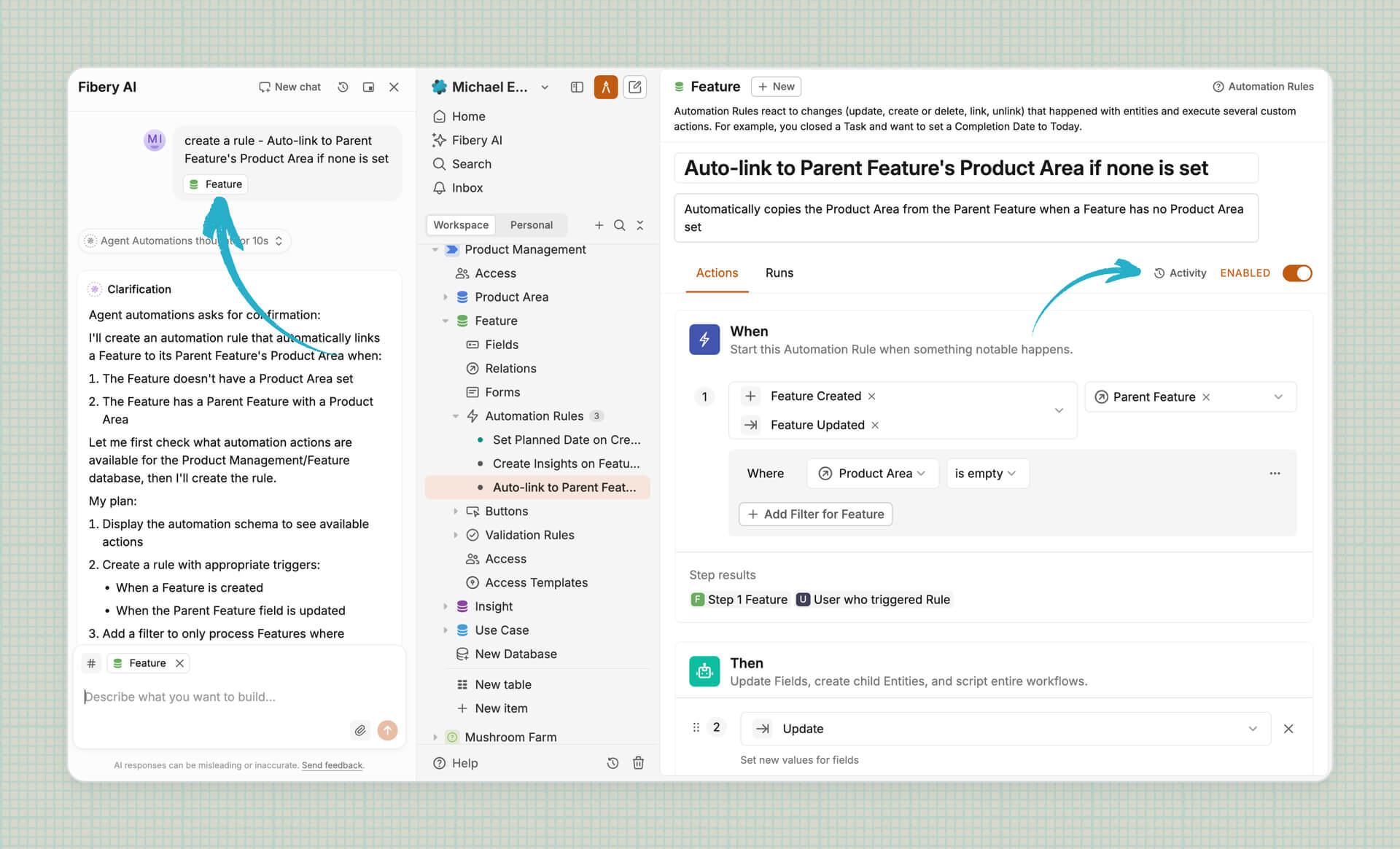Click the hashtag mention icon in chat input
This screenshot has height=849, width=1400.
point(91,663)
